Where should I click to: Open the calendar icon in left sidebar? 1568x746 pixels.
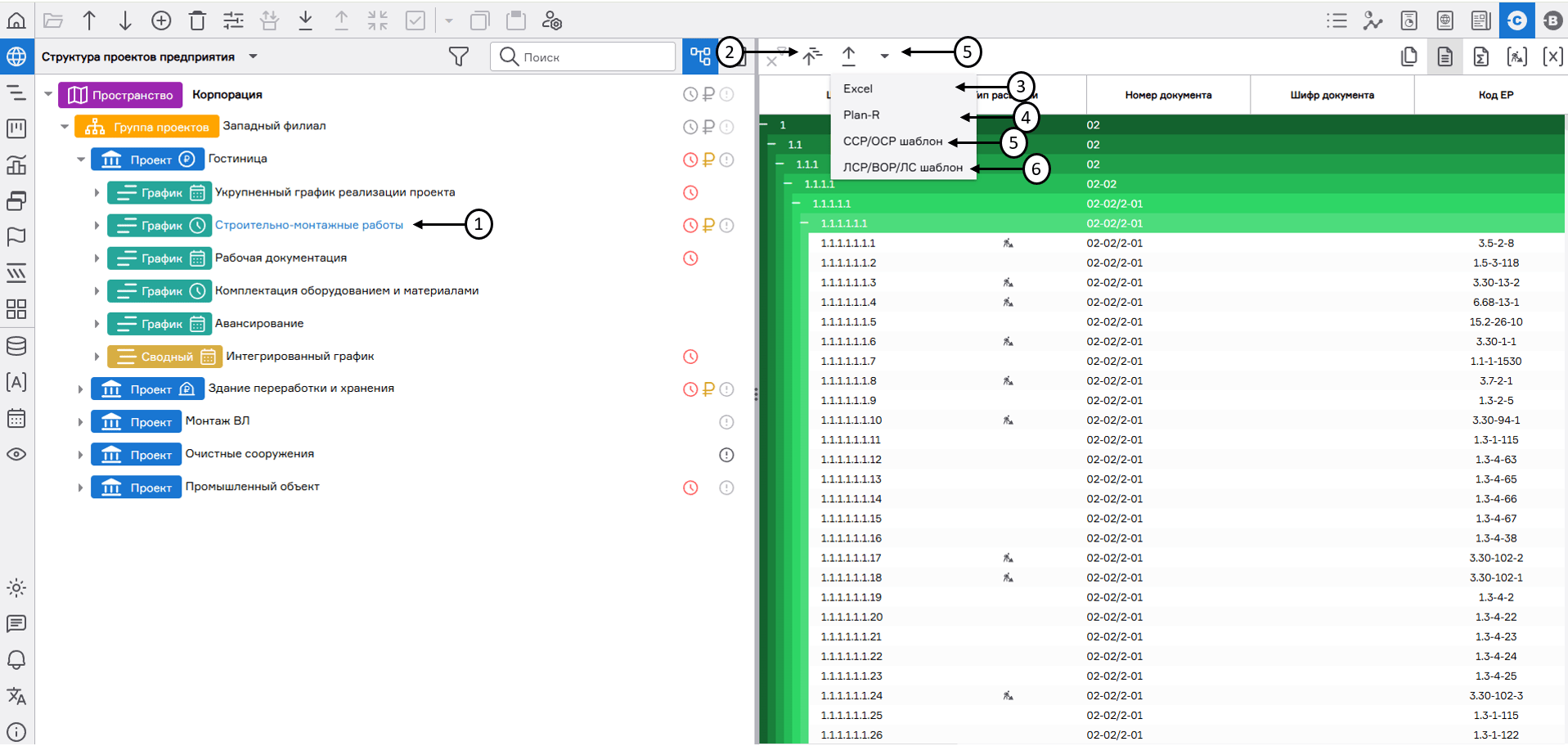pyautogui.click(x=16, y=419)
